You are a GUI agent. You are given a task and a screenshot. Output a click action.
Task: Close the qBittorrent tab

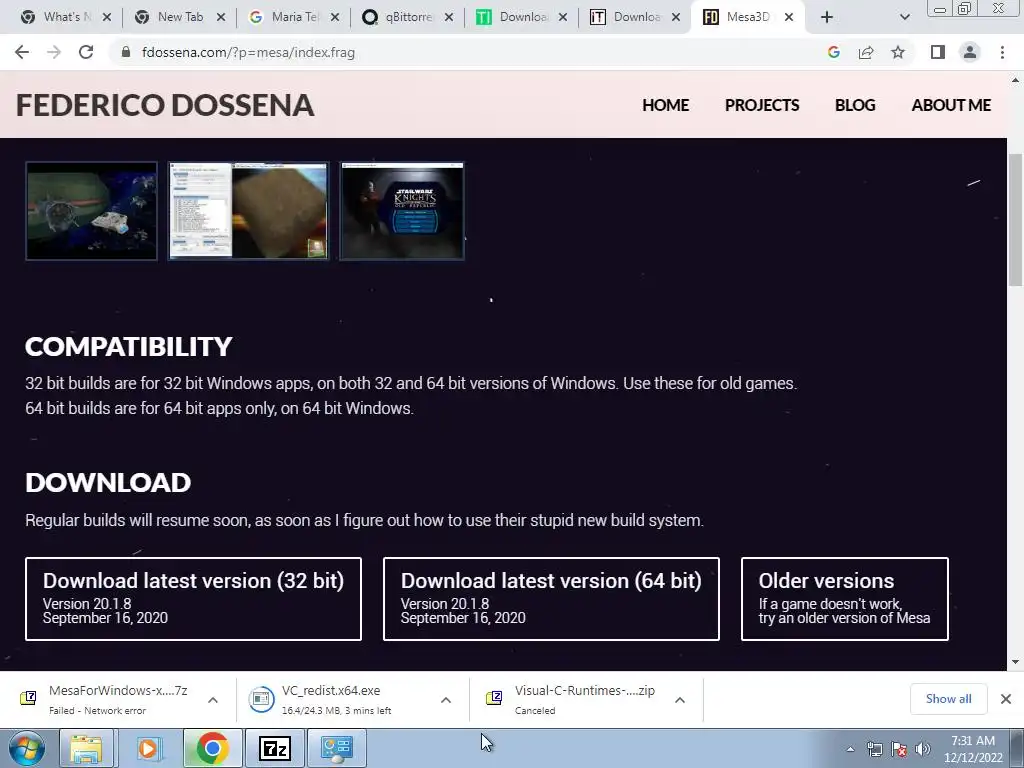point(449,17)
